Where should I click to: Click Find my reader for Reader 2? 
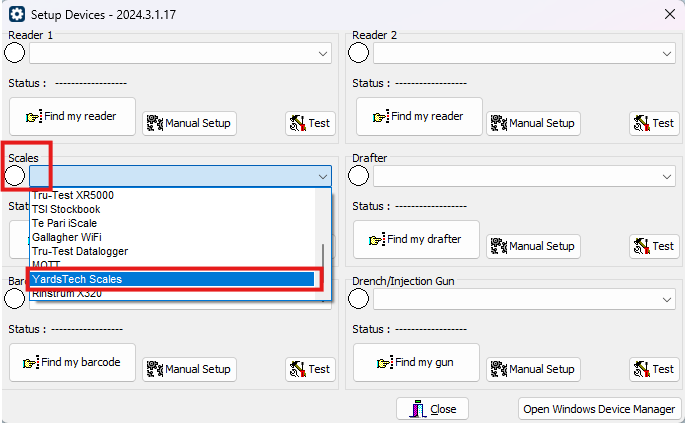tap(418, 117)
